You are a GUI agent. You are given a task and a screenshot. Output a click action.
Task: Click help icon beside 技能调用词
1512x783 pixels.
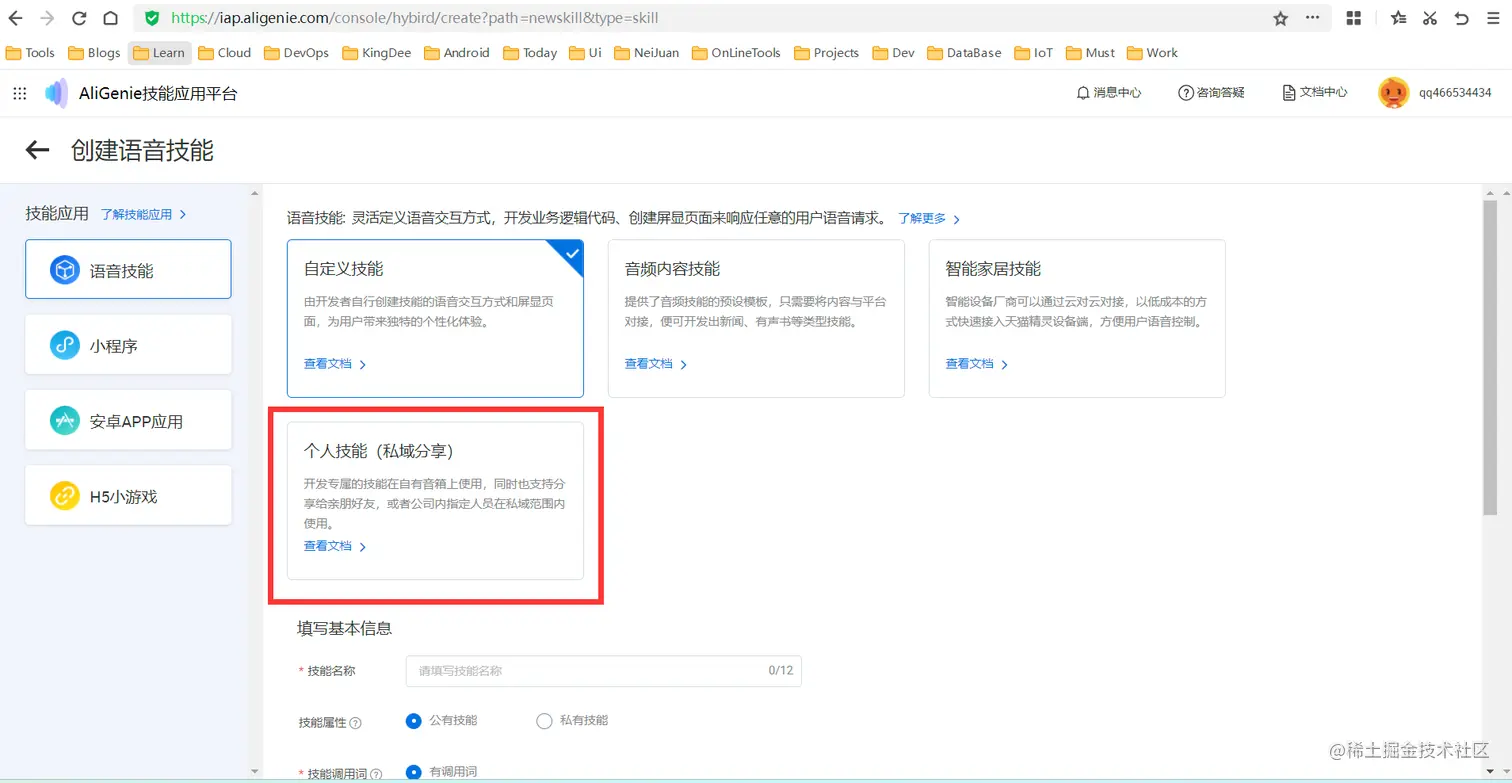coord(375,774)
